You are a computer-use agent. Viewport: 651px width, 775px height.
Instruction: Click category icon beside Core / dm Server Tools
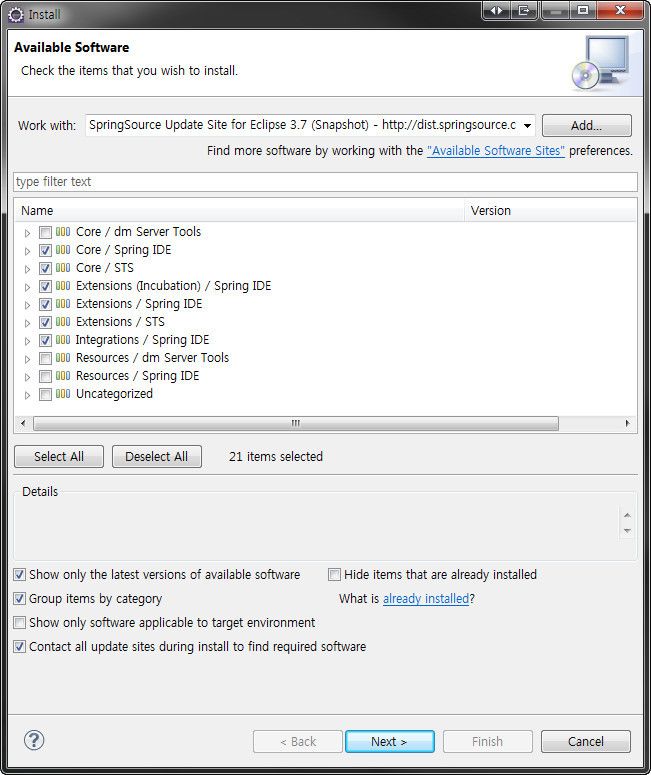coord(63,232)
